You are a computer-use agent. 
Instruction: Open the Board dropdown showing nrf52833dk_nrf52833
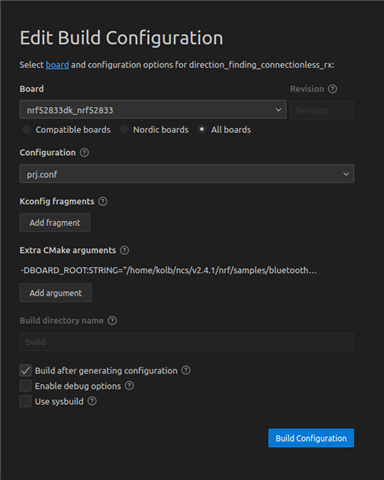tap(153, 110)
